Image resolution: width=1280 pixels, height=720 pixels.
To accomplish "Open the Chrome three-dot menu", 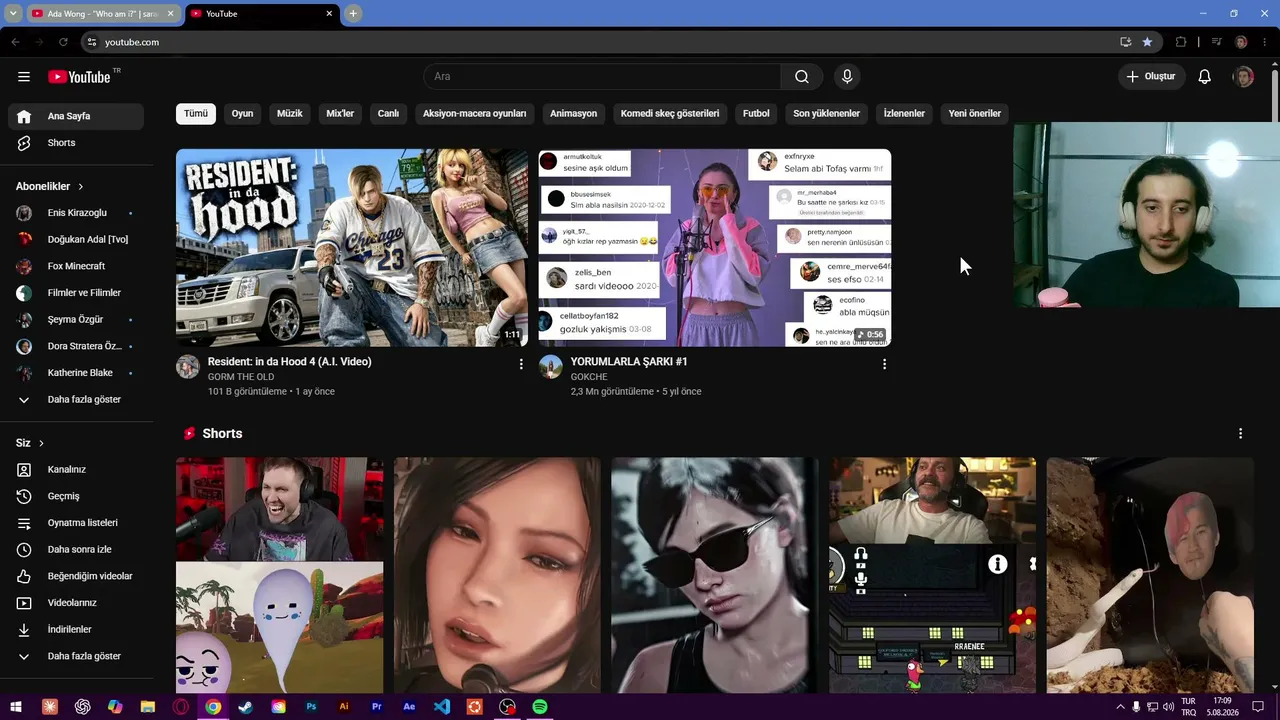I will click(x=1265, y=42).
